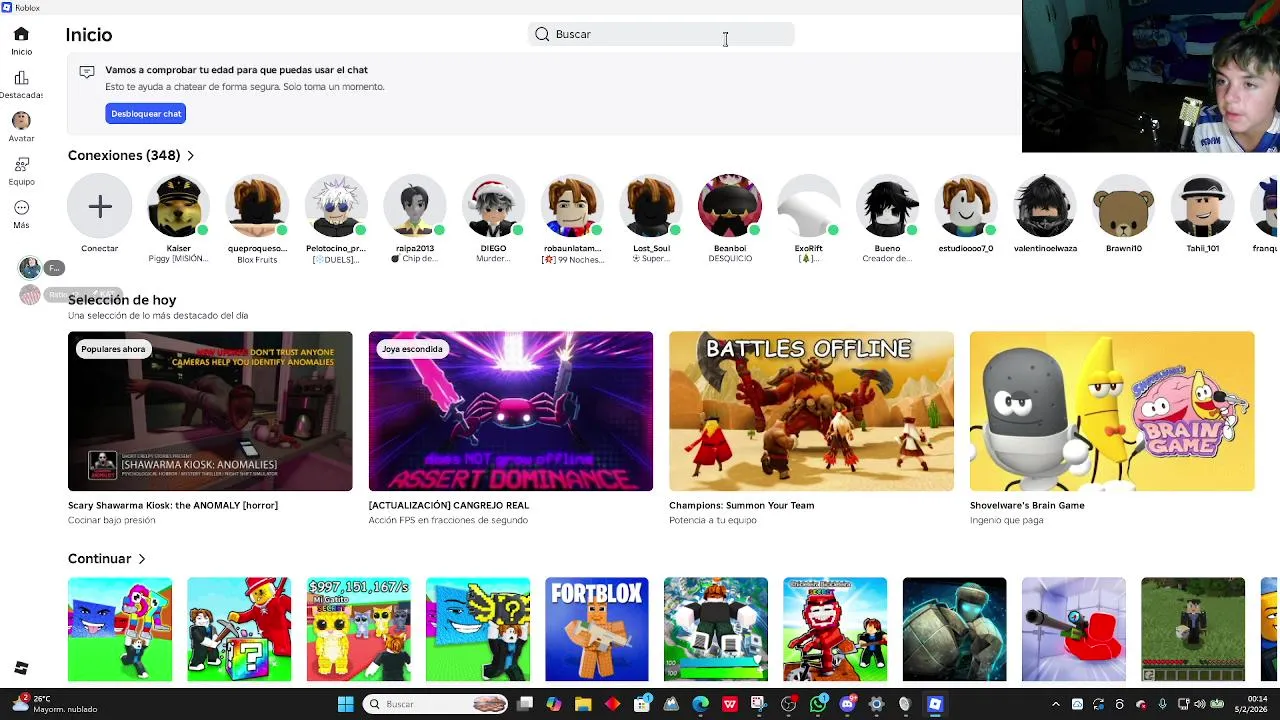The width and height of the screenshot is (1280, 720).
Task: Open Copilot icon in taskbar
Action: 554,704
